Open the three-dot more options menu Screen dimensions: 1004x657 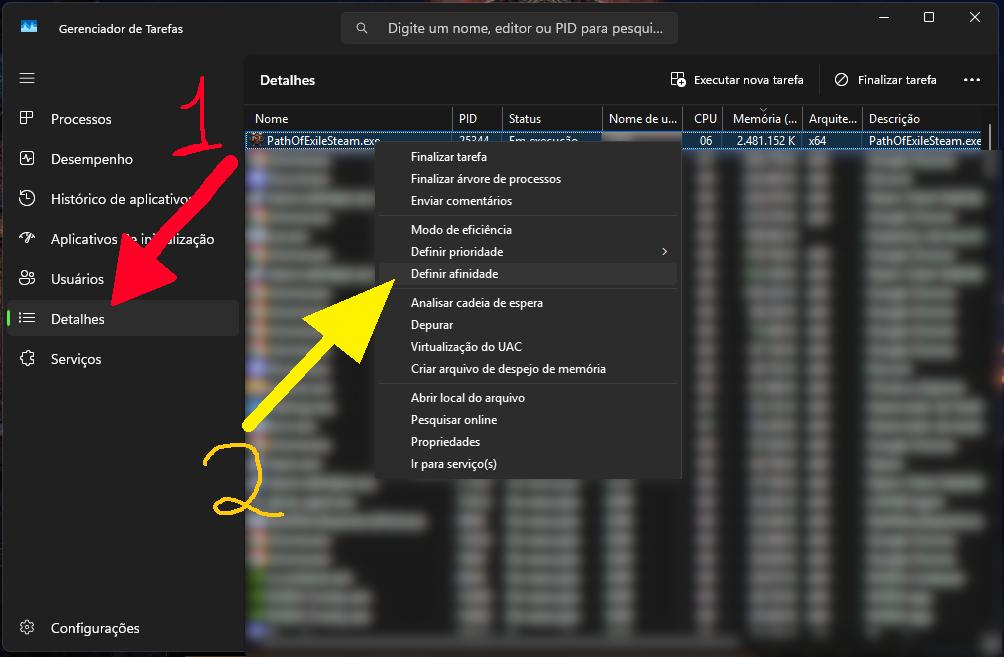click(x=971, y=79)
